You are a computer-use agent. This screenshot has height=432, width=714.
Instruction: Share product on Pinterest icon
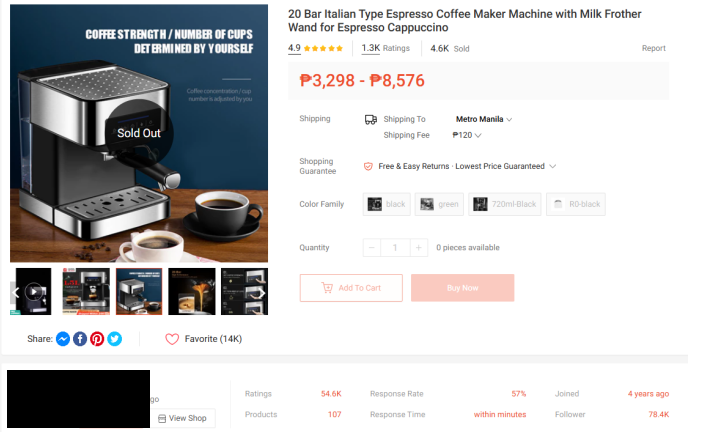97,339
